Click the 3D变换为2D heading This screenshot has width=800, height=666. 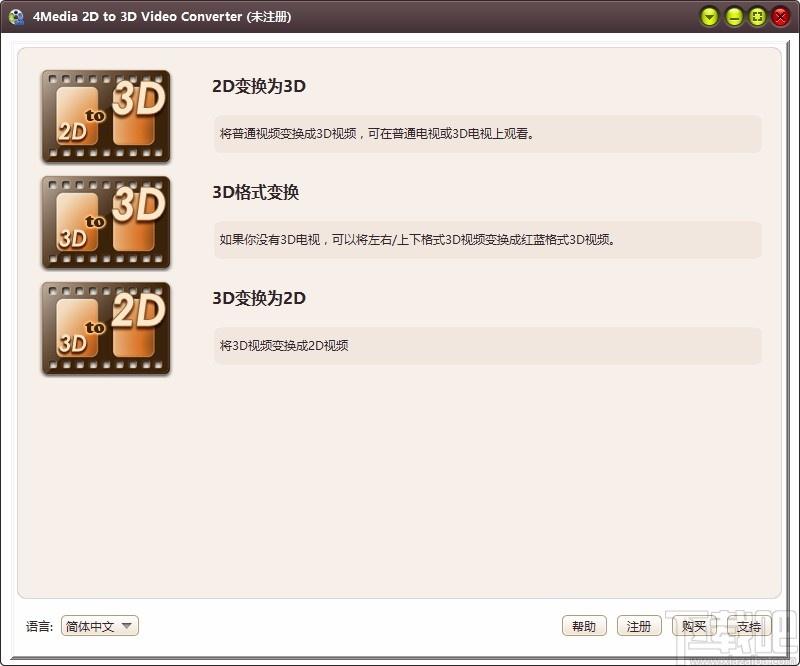coord(259,298)
